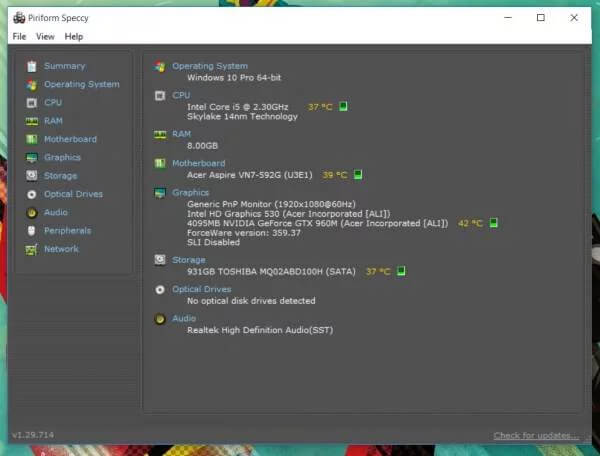600x456 pixels.
Task: Select Storage in the sidebar
Action: point(60,176)
